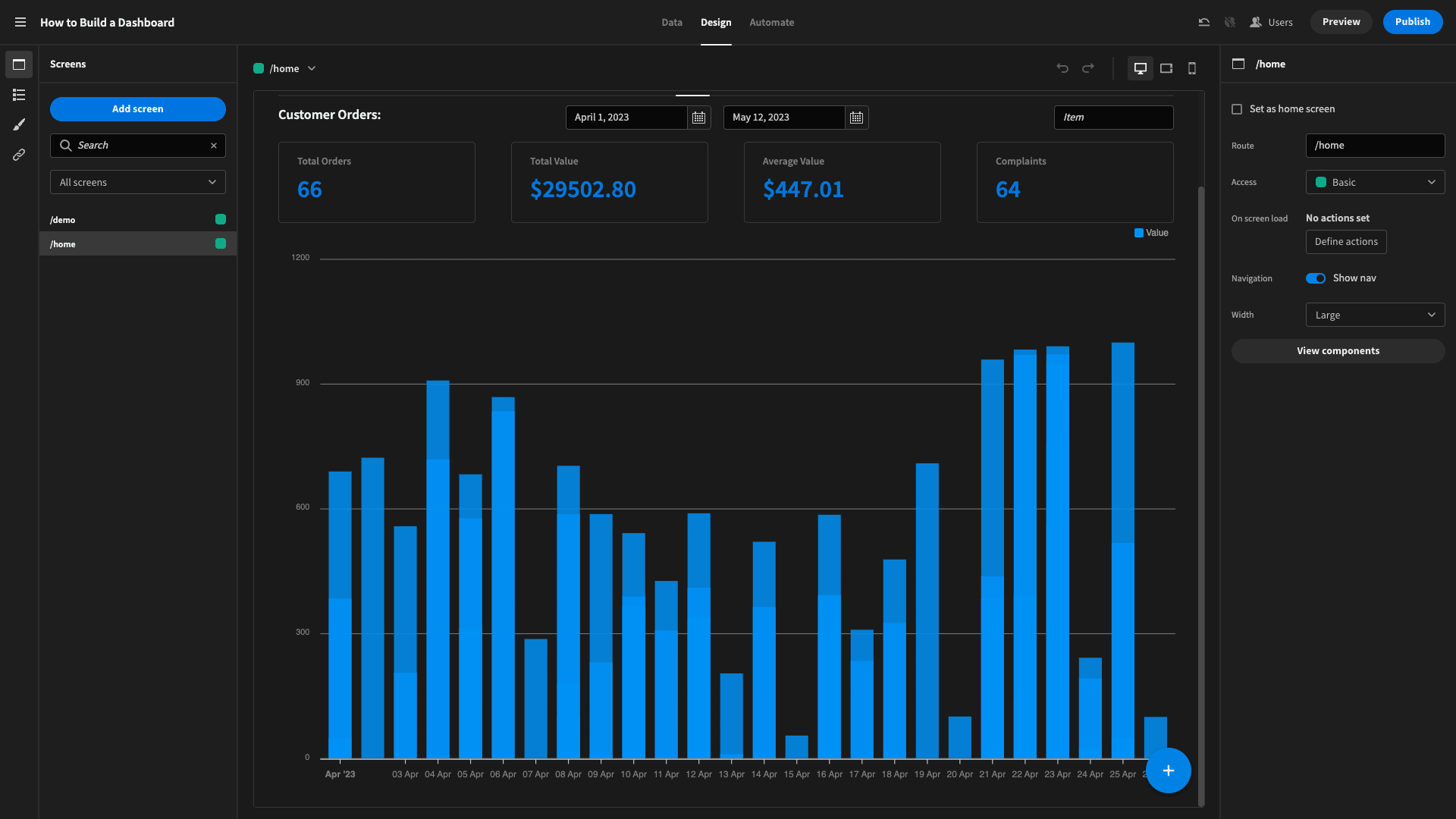The width and height of the screenshot is (1456, 819).
Task: Expand the All screens filter dropdown
Action: point(137,182)
